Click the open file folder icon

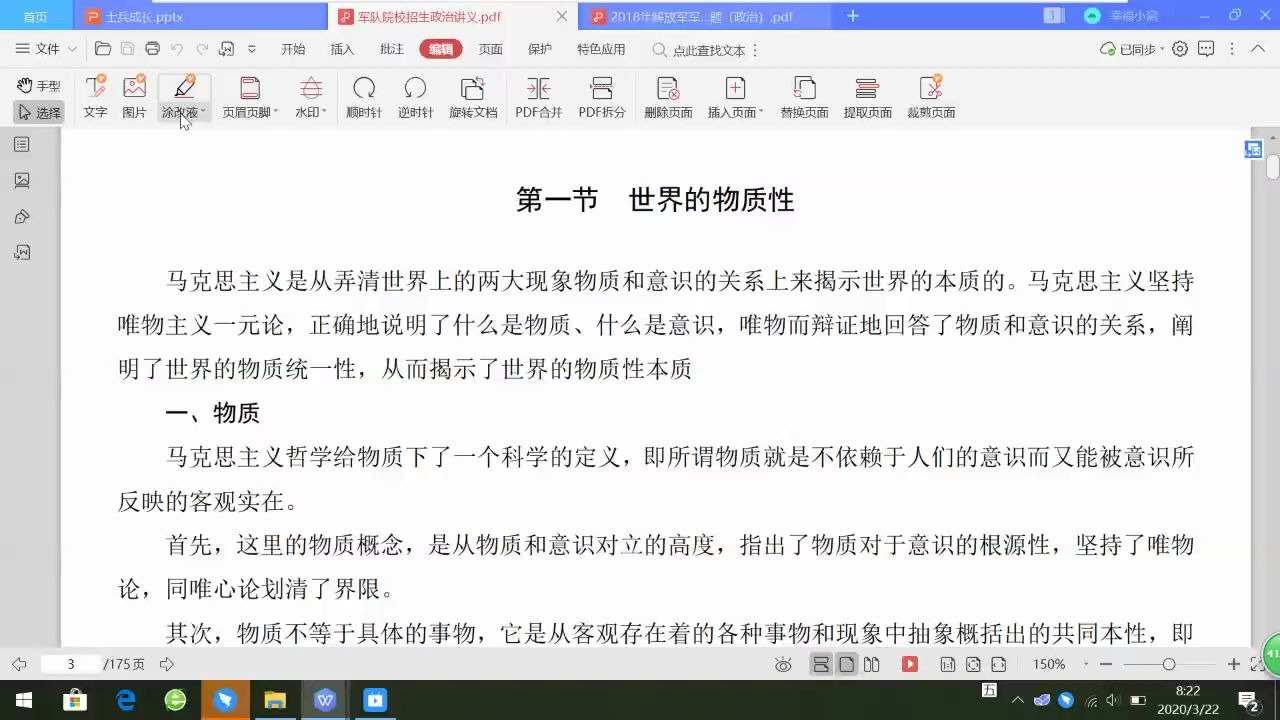102,49
